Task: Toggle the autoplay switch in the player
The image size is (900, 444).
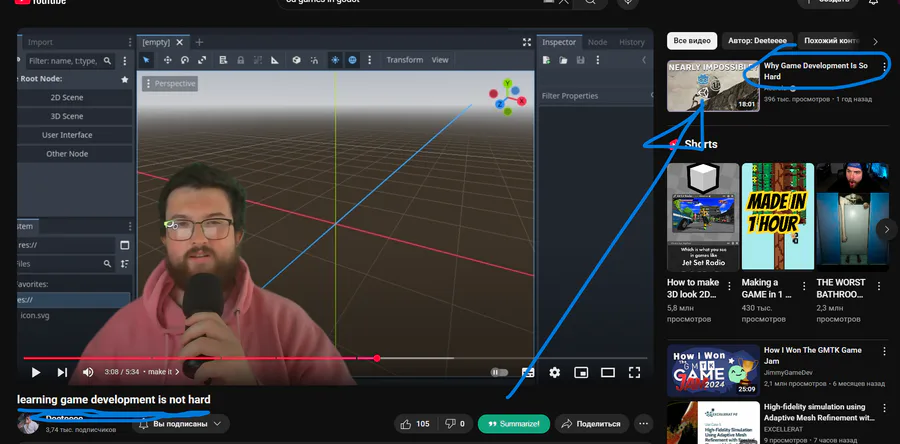Action: (499, 372)
